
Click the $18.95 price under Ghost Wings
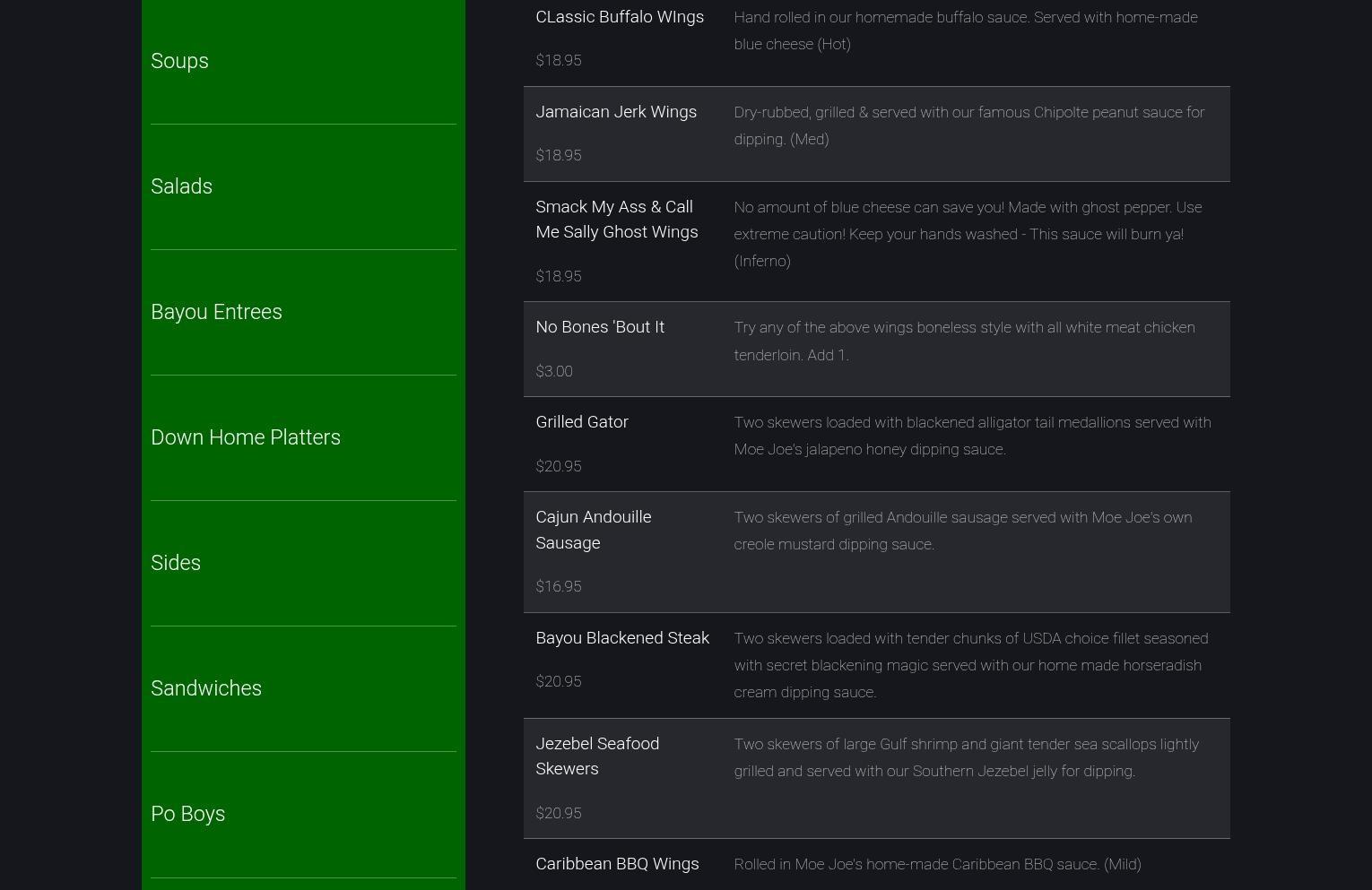click(559, 276)
